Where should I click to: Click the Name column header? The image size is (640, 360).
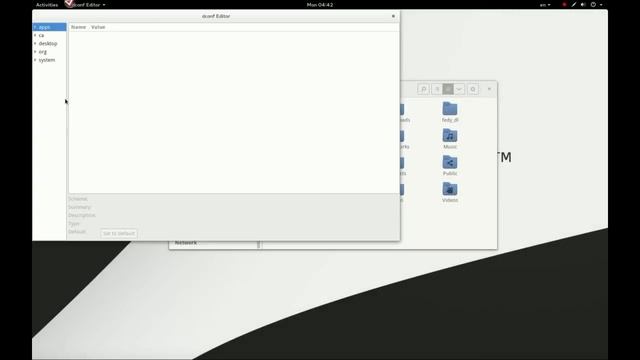coord(78,27)
